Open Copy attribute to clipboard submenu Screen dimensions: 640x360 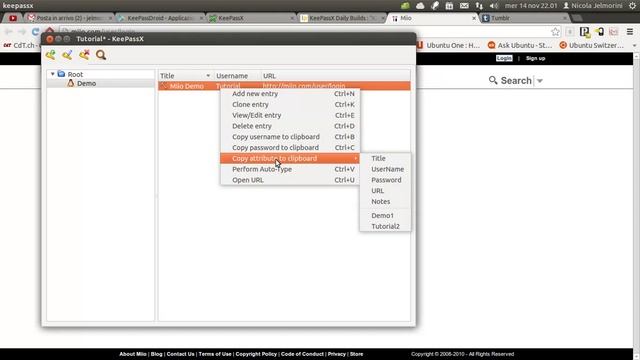(x=290, y=158)
